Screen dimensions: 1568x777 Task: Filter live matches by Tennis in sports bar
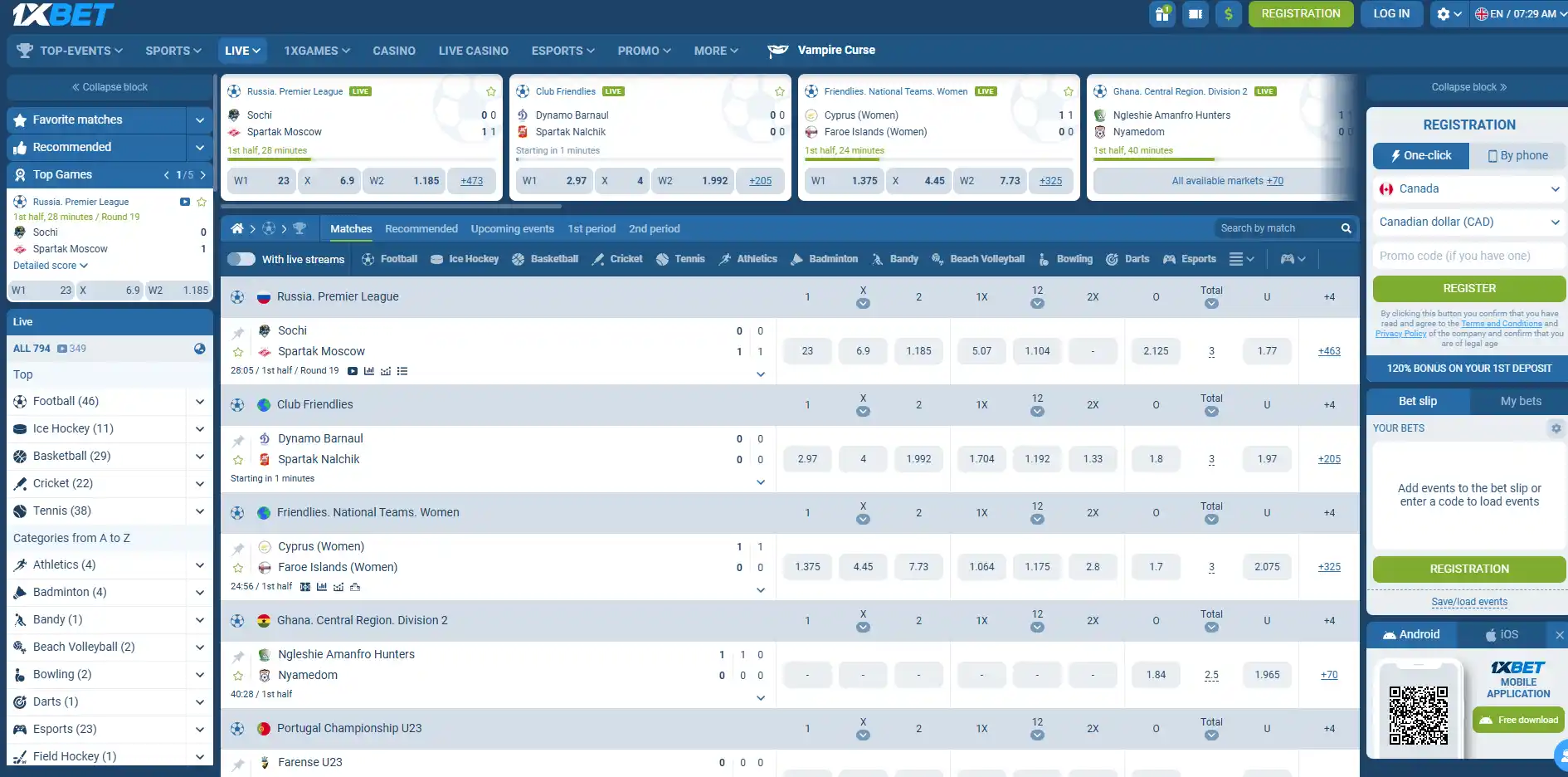pyautogui.click(x=680, y=259)
